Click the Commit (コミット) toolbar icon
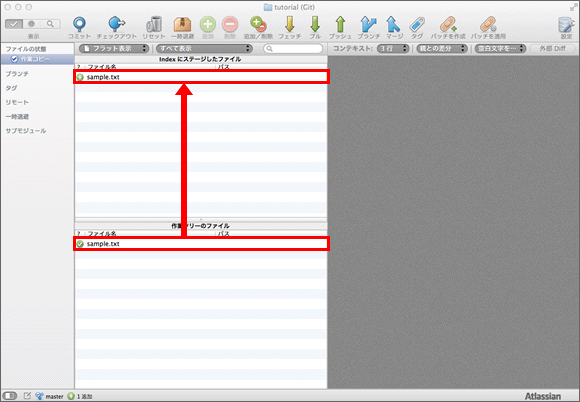 [x=79, y=24]
